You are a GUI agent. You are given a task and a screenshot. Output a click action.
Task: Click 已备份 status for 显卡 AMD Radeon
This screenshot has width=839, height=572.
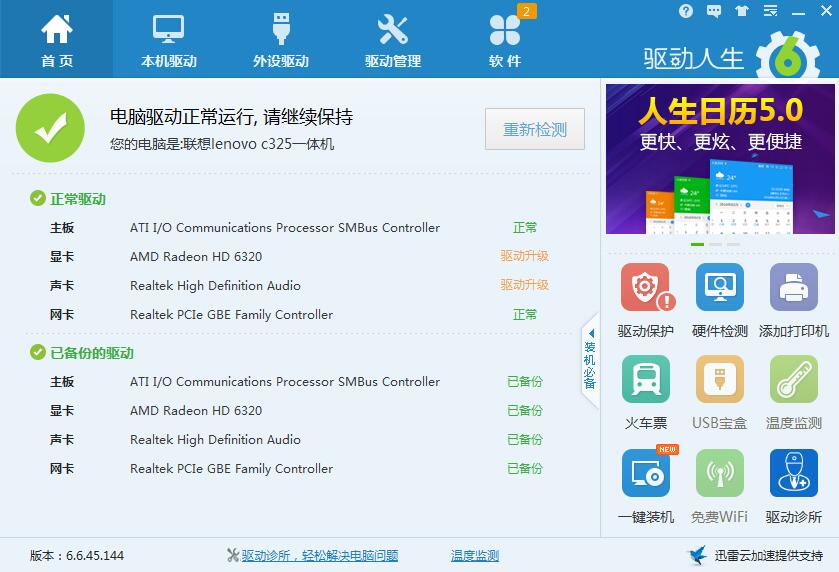(x=524, y=410)
